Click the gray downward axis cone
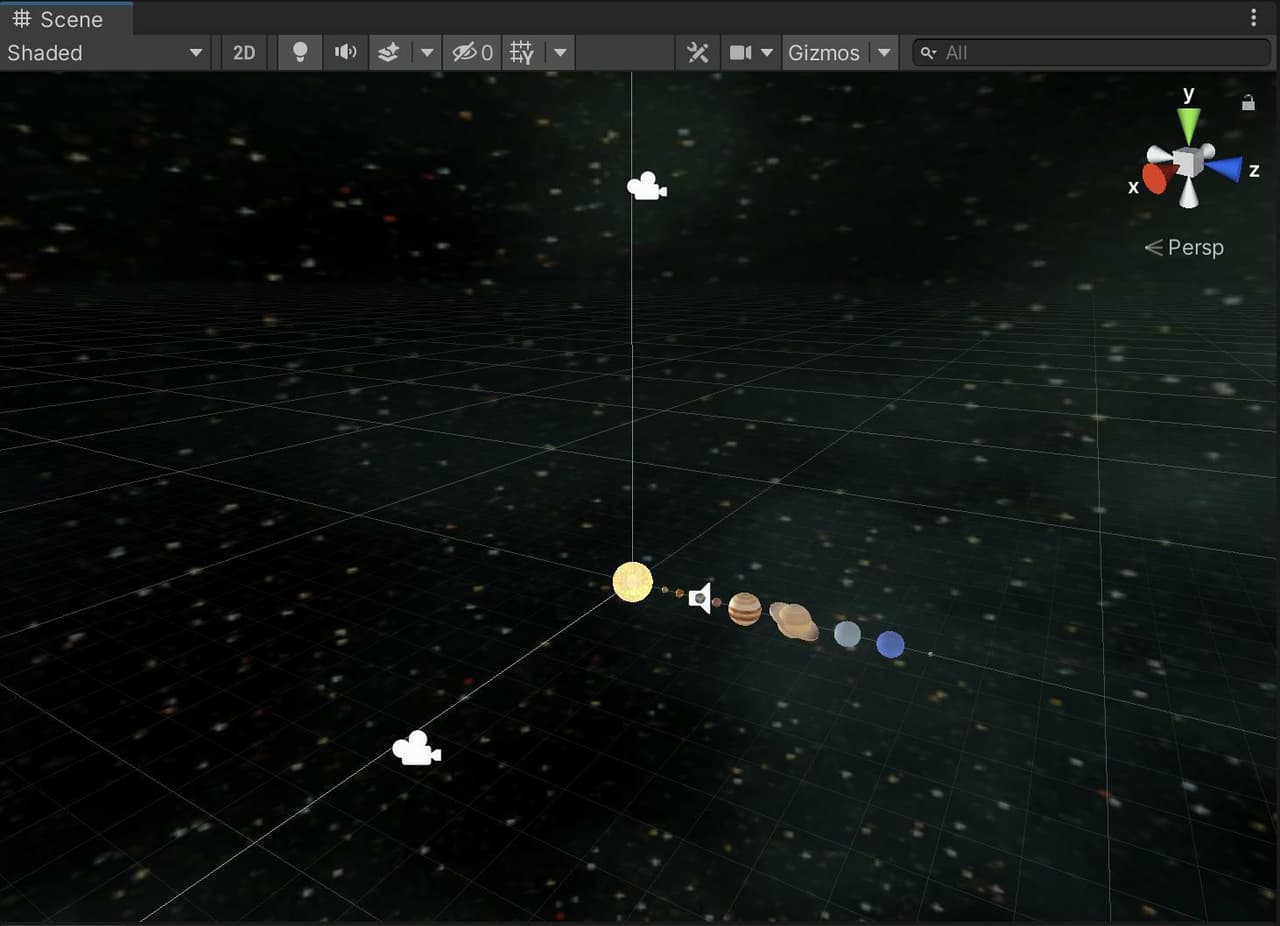The height and width of the screenshot is (926, 1280). [x=1188, y=194]
